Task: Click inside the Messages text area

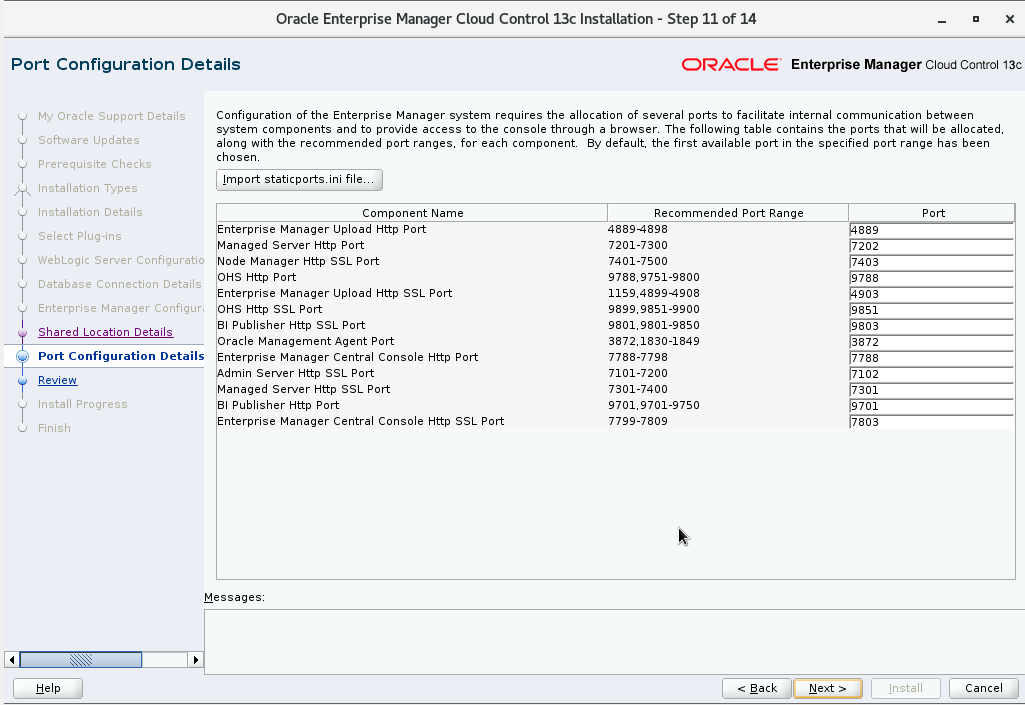Action: [x=614, y=642]
